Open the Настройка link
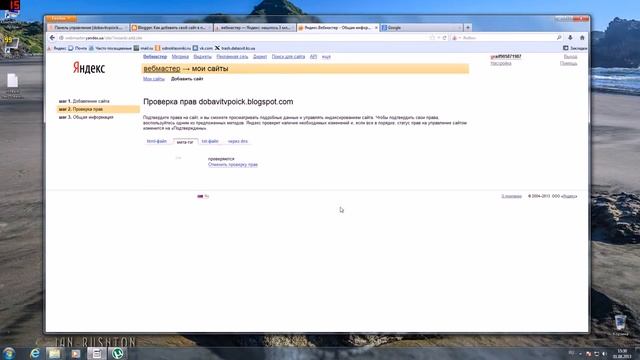 pos(501,63)
